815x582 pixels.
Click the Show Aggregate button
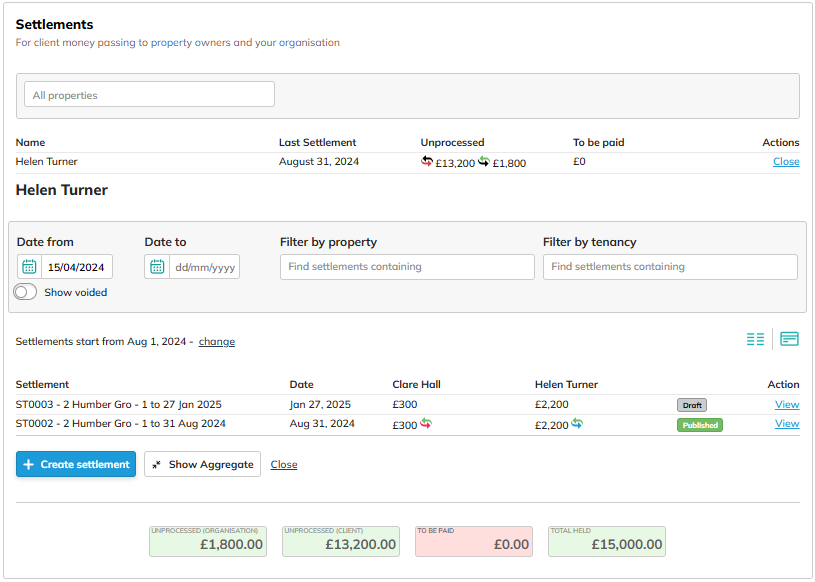[x=202, y=464]
